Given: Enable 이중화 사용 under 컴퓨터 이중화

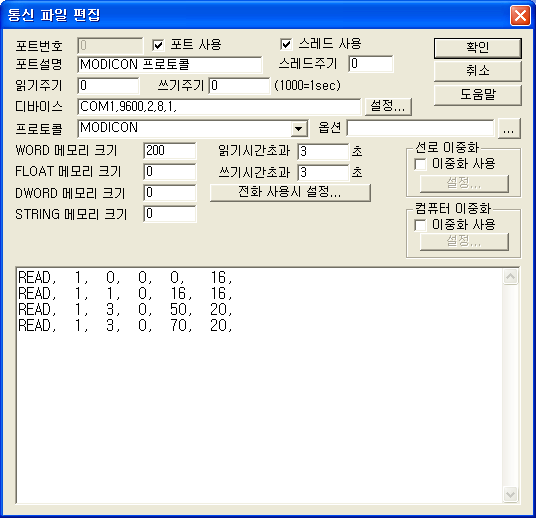Looking at the screenshot, I should tap(420, 225).
